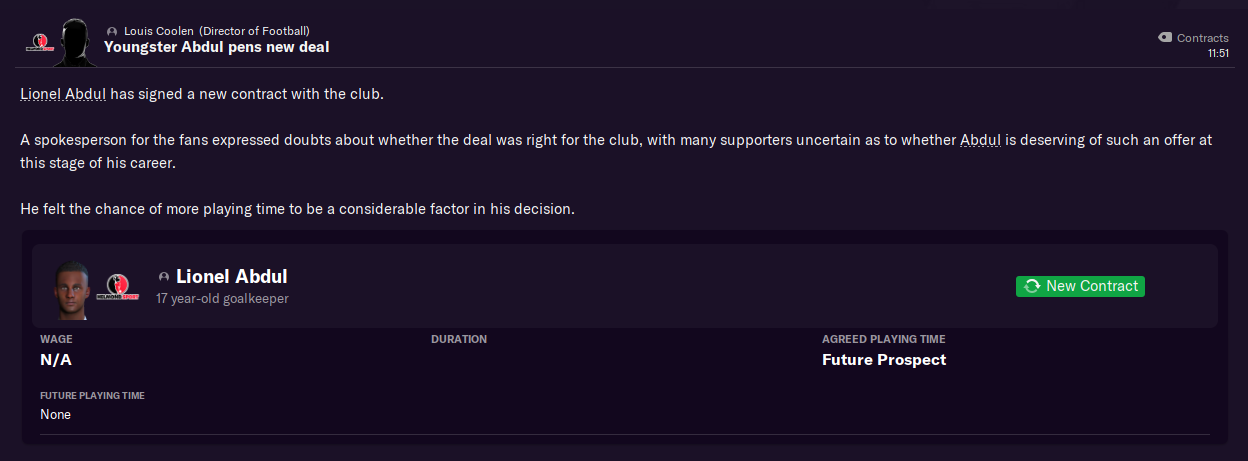Open Lionel Abdul's player face portrait
Screen dimensions: 1248x461
(x=70, y=290)
